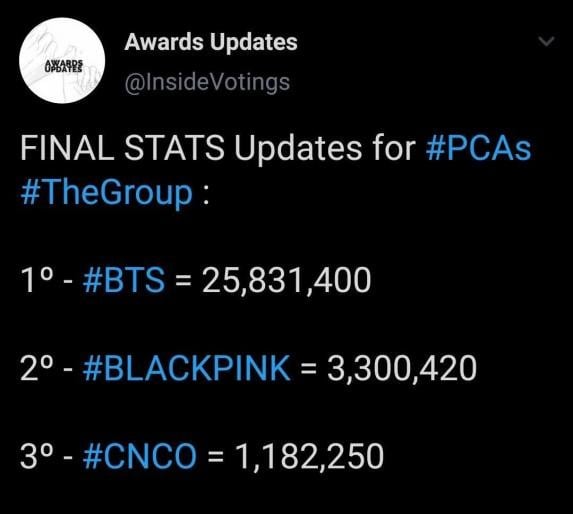Click the equals sign after #BTS
The image size is (573, 514).
tap(183, 281)
